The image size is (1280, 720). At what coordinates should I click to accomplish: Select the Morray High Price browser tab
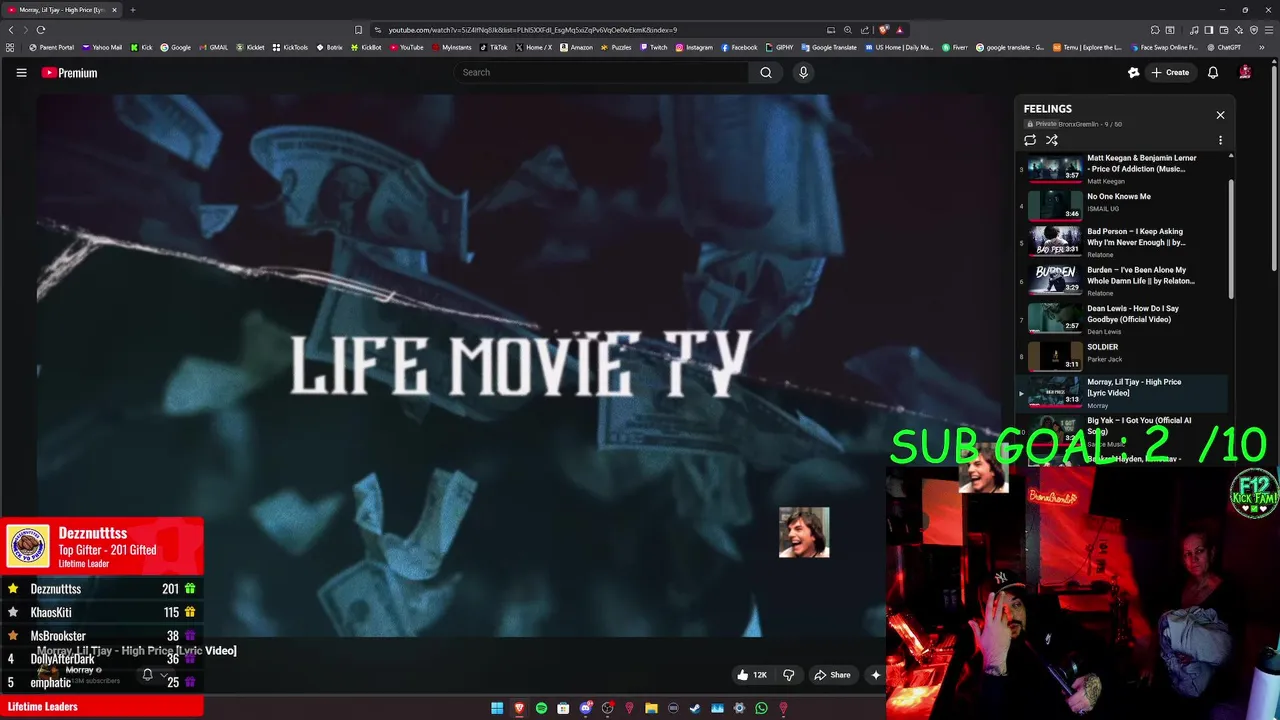61,10
